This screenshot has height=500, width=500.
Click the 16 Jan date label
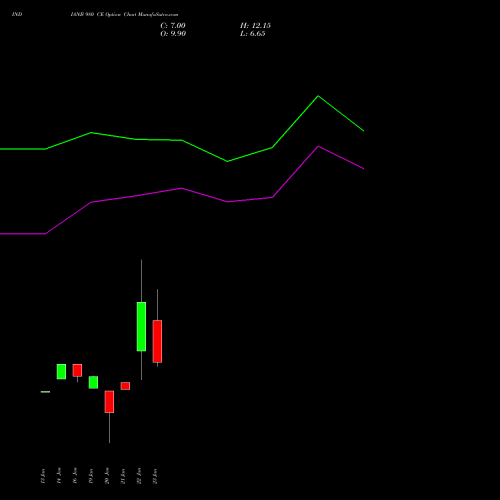tap(75, 476)
